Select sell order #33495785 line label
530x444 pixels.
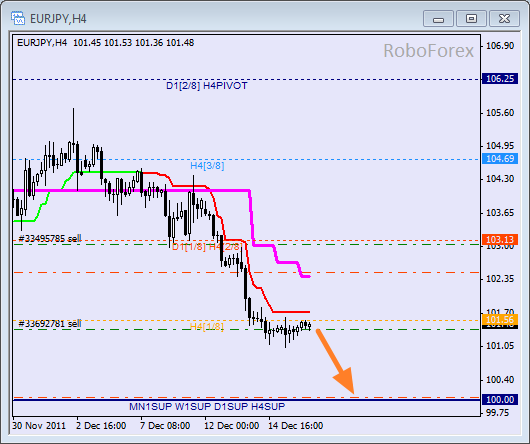click(50, 239)
